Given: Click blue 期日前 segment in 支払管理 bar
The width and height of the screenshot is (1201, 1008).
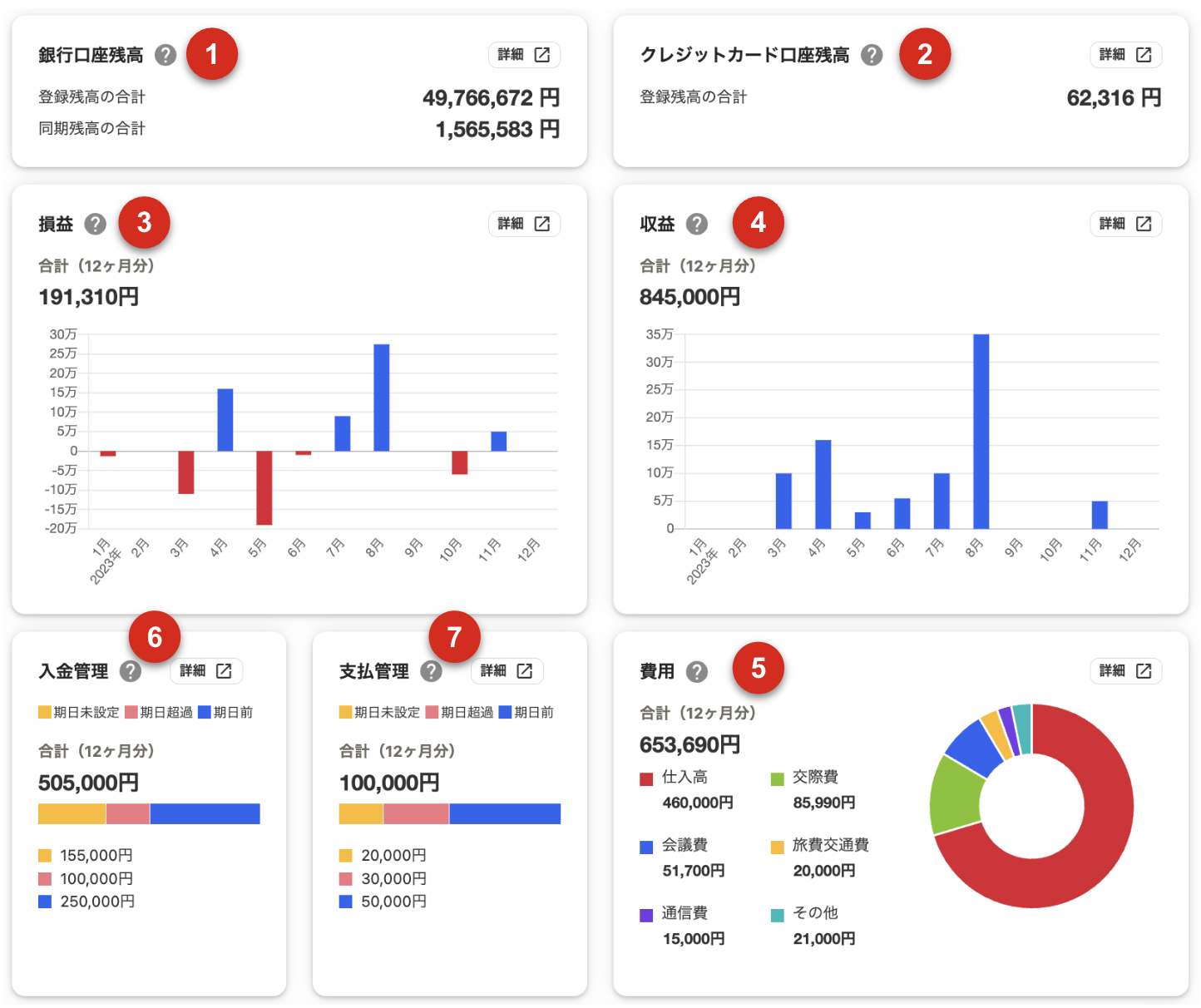Looking at the screenshot, I should [x=505, y=814].
